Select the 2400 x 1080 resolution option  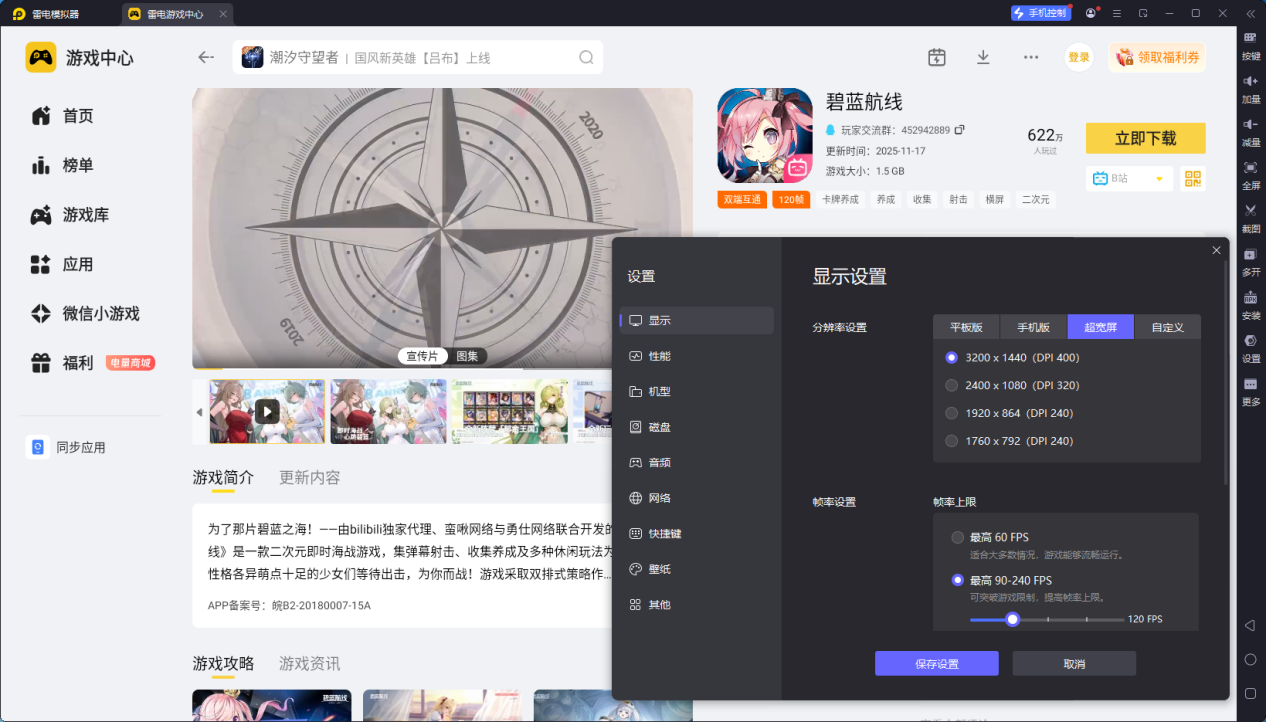click(x=951, y=385)
